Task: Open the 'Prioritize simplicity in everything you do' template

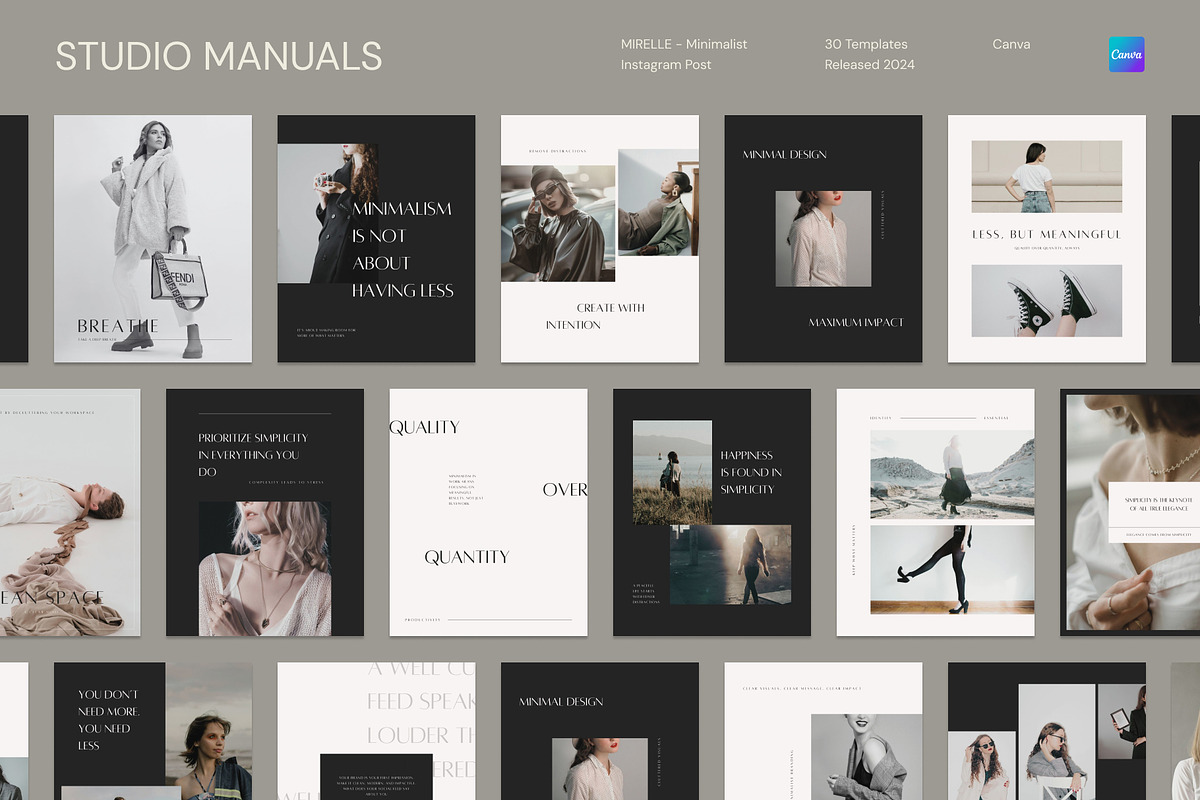Action: click(x=265, y=513)
